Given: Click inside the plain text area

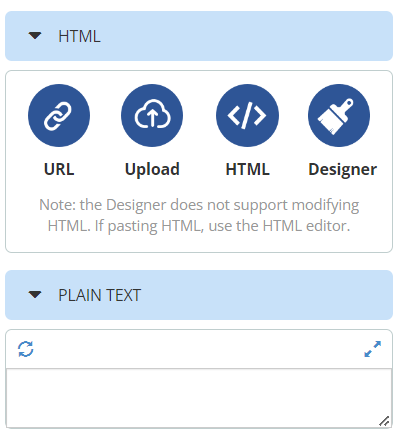Looking at the screenshot, I should (199, 398).
